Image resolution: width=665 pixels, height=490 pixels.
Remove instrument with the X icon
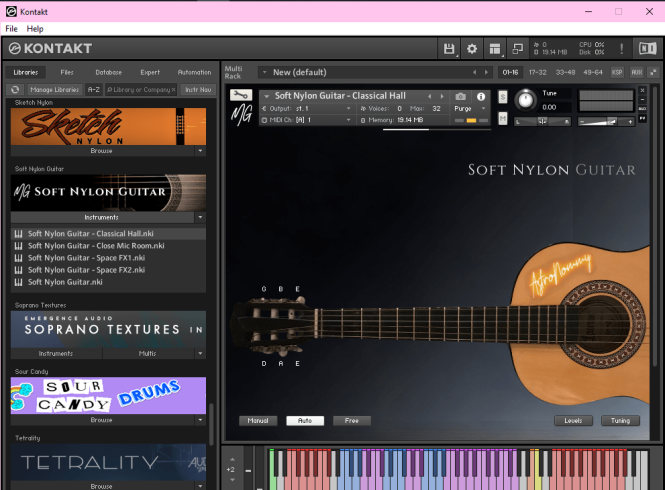click(x=643, y=90)
